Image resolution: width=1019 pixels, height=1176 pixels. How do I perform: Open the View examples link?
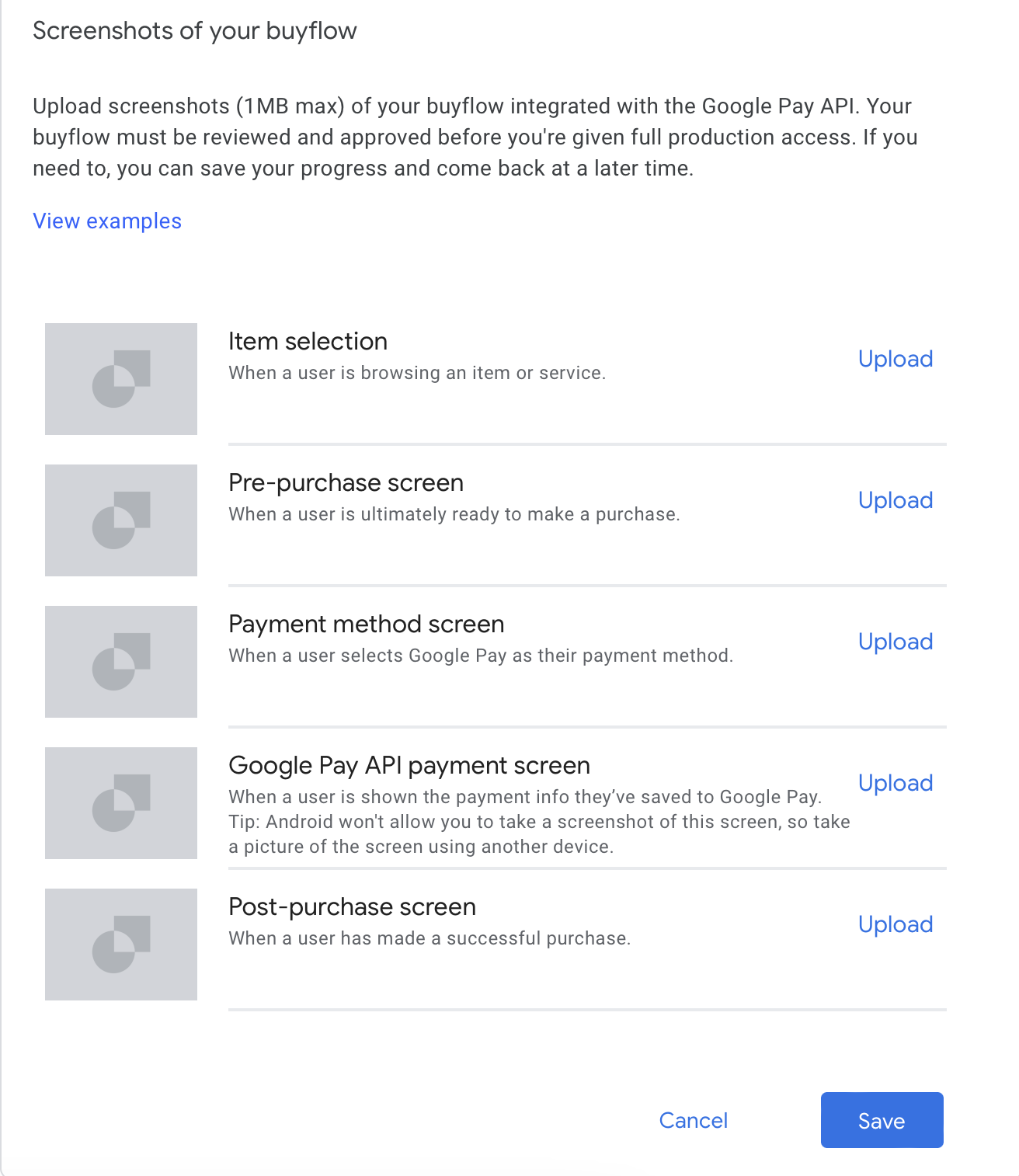107,221
